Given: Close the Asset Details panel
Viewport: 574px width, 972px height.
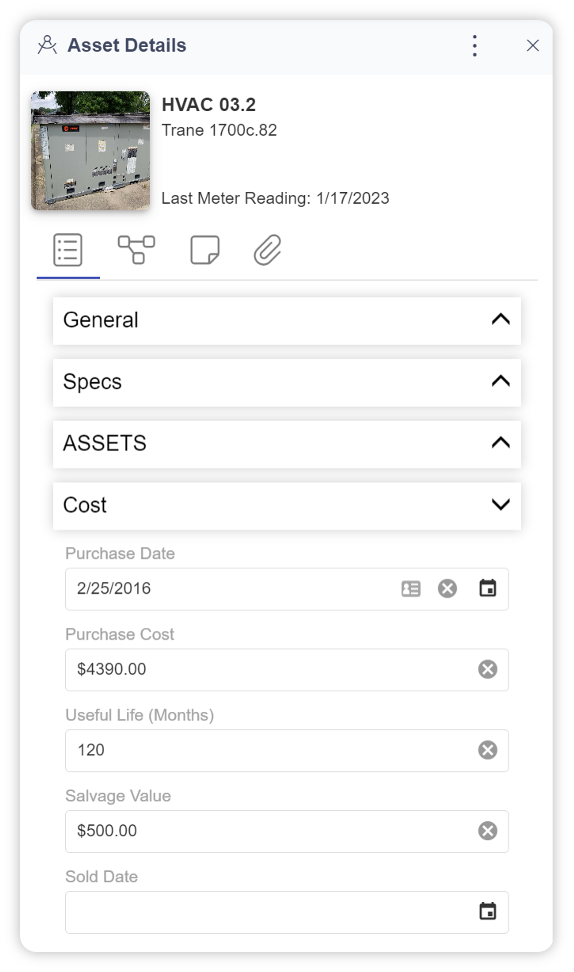Looking at the screenshot, I should (x=532, y=46).
